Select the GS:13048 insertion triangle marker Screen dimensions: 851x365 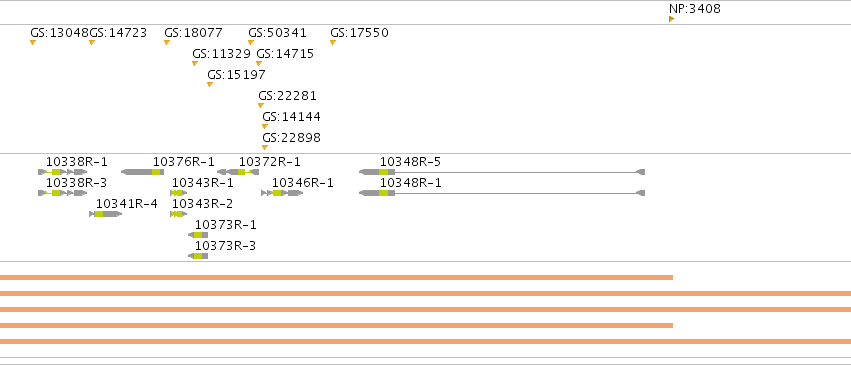click(x=33, y=43)
